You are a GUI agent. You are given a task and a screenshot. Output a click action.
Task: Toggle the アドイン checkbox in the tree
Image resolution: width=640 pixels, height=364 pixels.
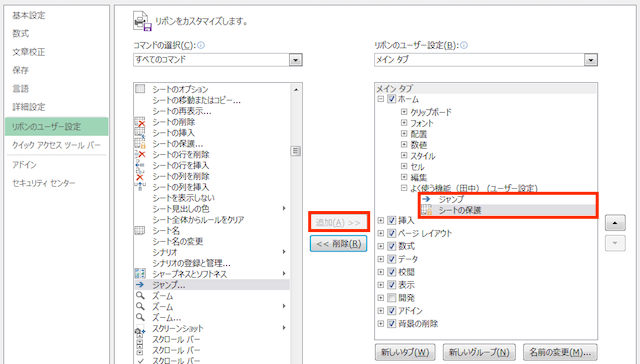[391, 311]
